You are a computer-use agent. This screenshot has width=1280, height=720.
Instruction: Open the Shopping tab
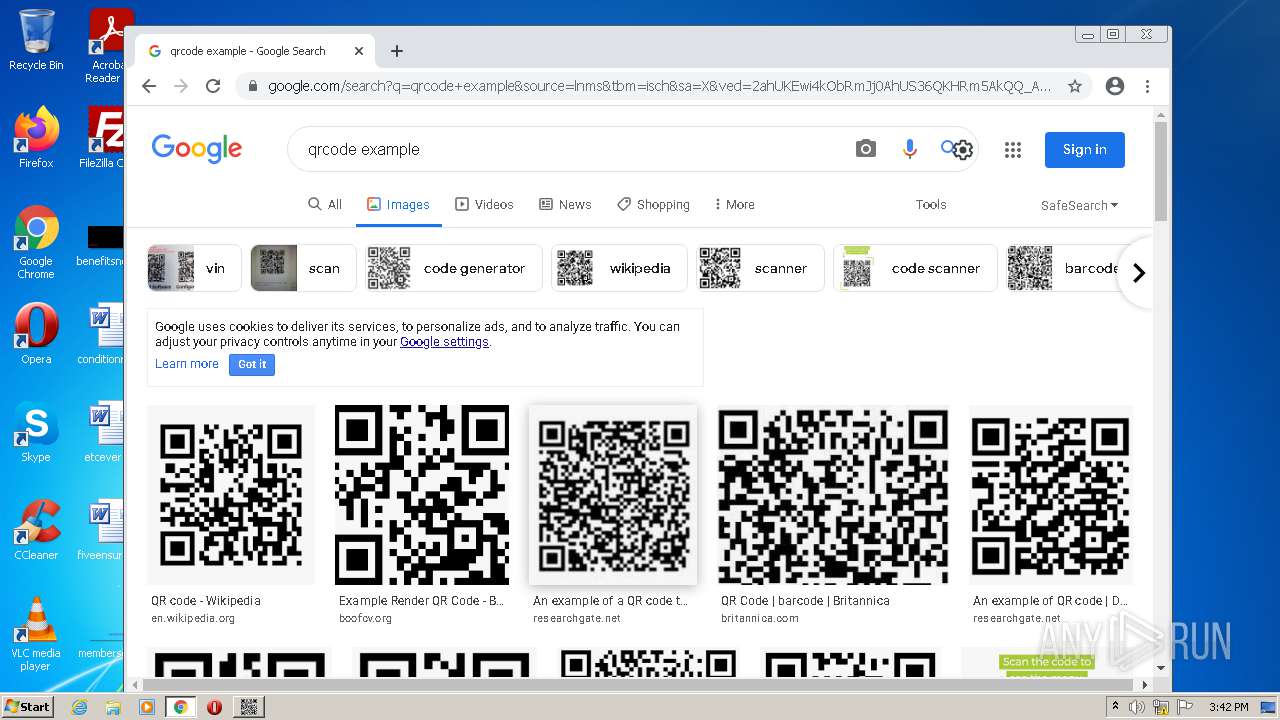653,204
